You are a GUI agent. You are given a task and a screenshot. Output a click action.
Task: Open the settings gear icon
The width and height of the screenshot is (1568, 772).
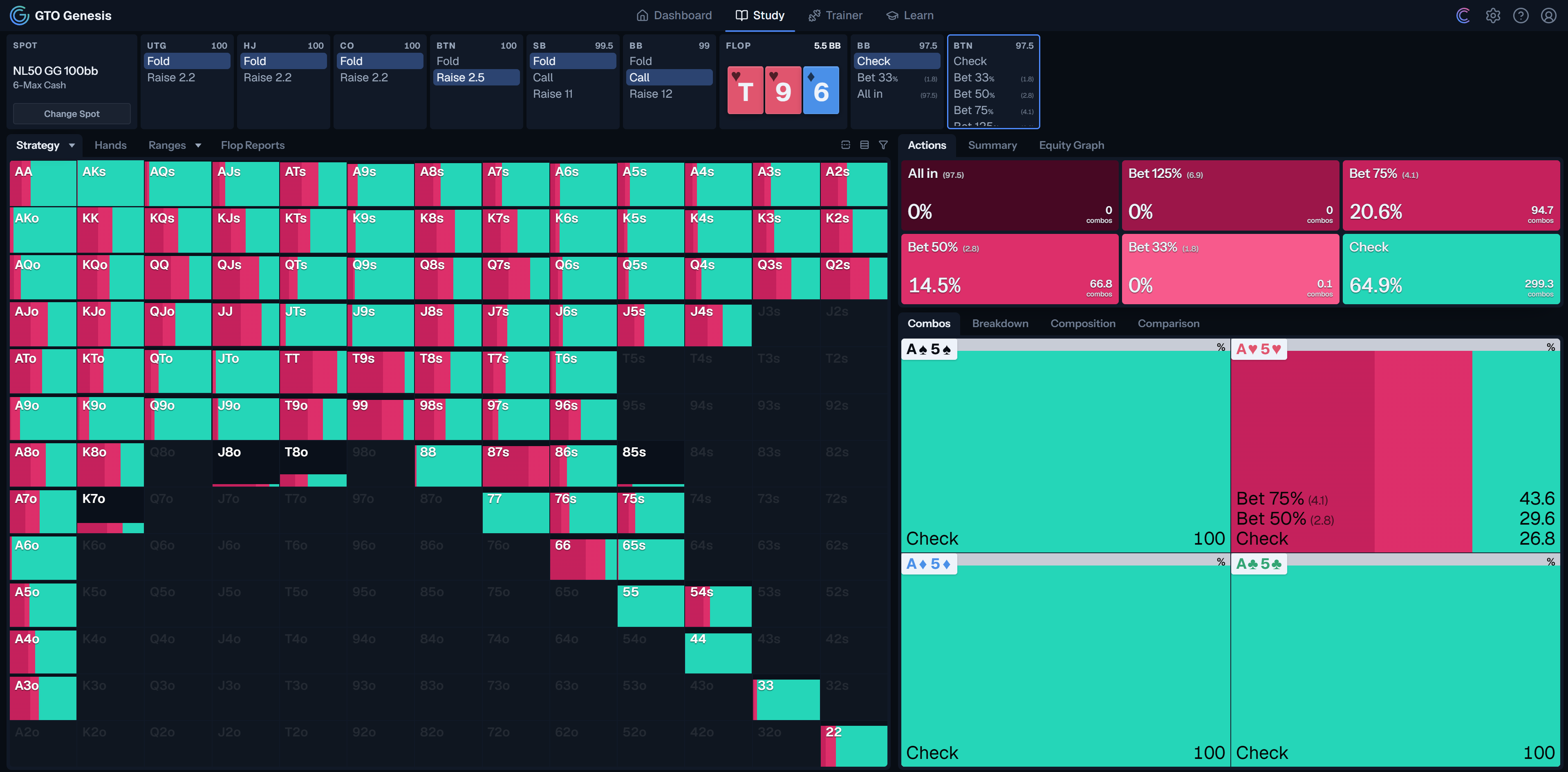pos(1492,15)
